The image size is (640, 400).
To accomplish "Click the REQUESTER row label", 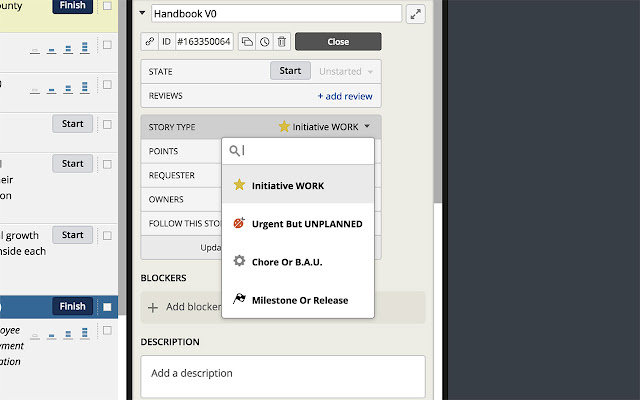I will pos(171,176).
